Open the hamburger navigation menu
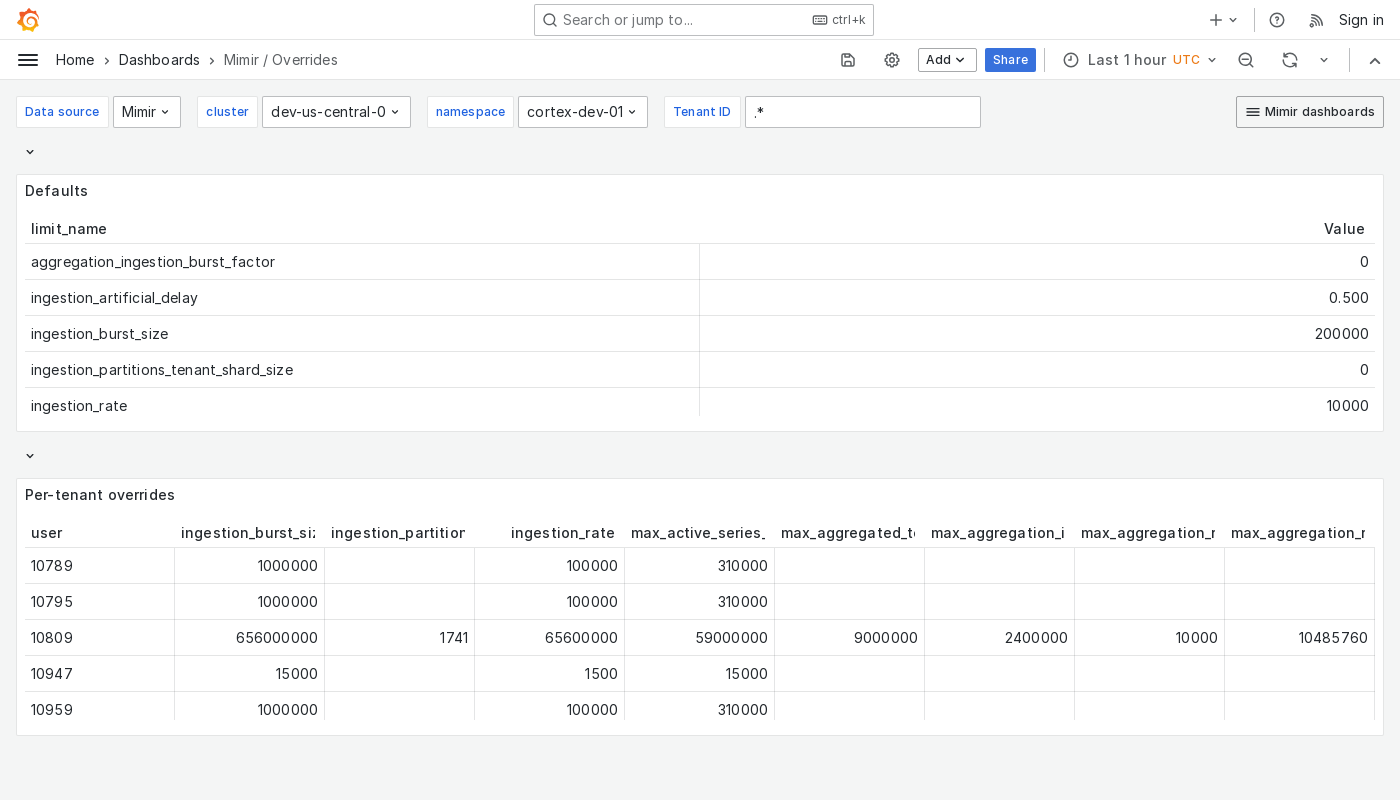1400x800 pixels. coord(28,60)
